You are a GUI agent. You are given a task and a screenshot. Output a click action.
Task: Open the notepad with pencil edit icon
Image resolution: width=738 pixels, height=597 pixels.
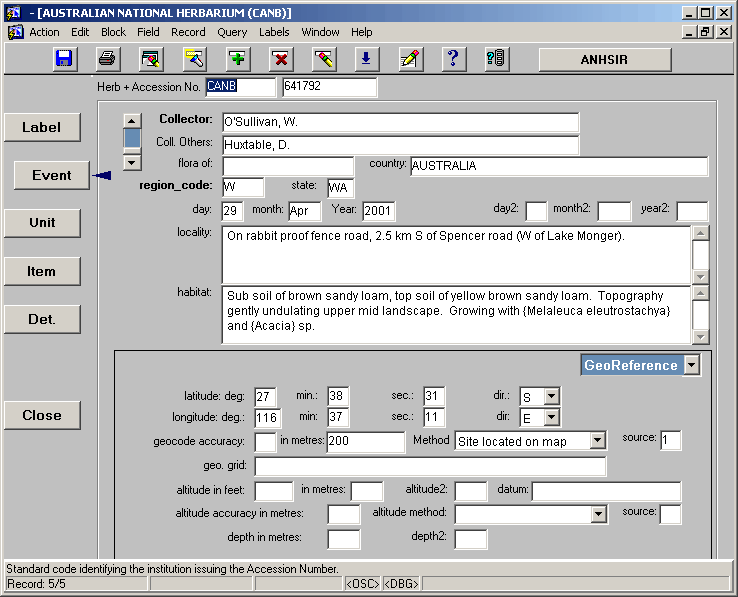pos(409,58)
